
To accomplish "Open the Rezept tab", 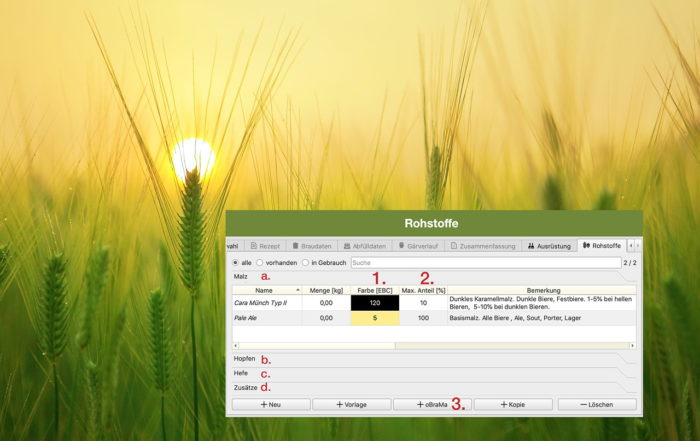I will tap(266, 245).
